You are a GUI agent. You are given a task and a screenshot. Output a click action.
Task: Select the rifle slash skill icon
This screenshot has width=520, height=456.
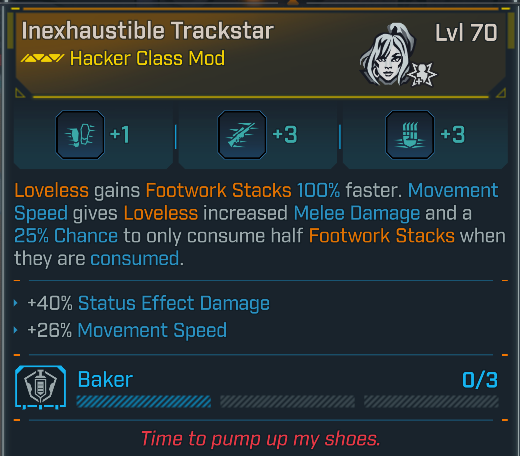242,135
